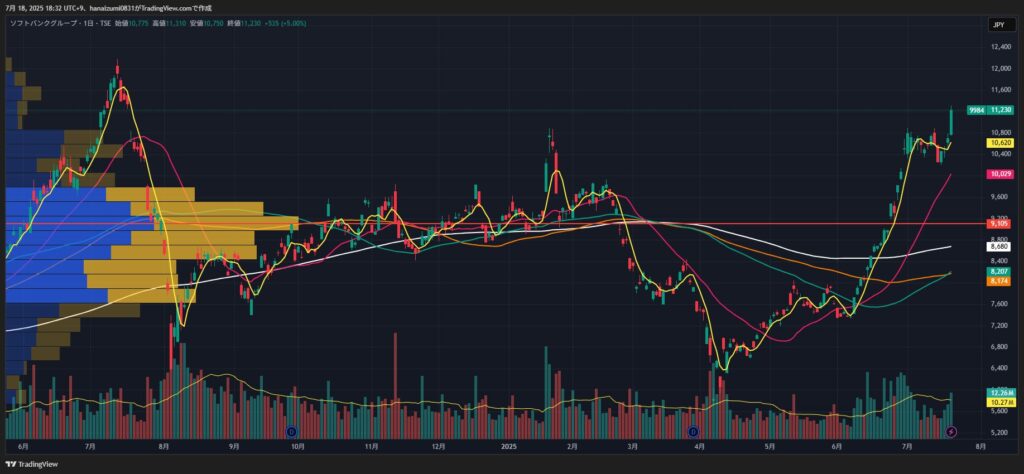Image resolution: width=1024 pixels, height=474 pixels.
Task: Click the 9,600 price axis tick
Action: coord(999,197)
